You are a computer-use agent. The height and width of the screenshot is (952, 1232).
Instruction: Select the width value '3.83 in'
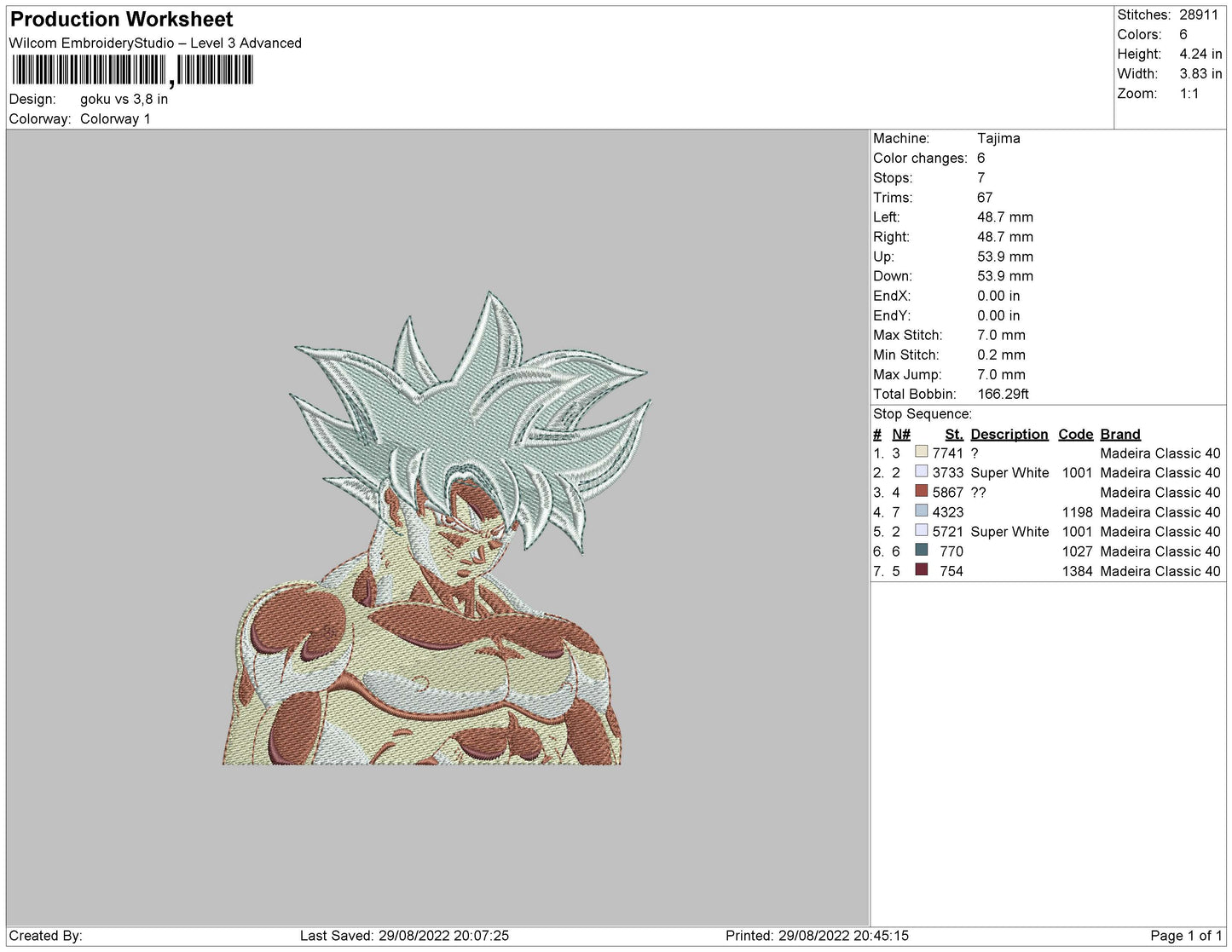[x=1200, y=73]
